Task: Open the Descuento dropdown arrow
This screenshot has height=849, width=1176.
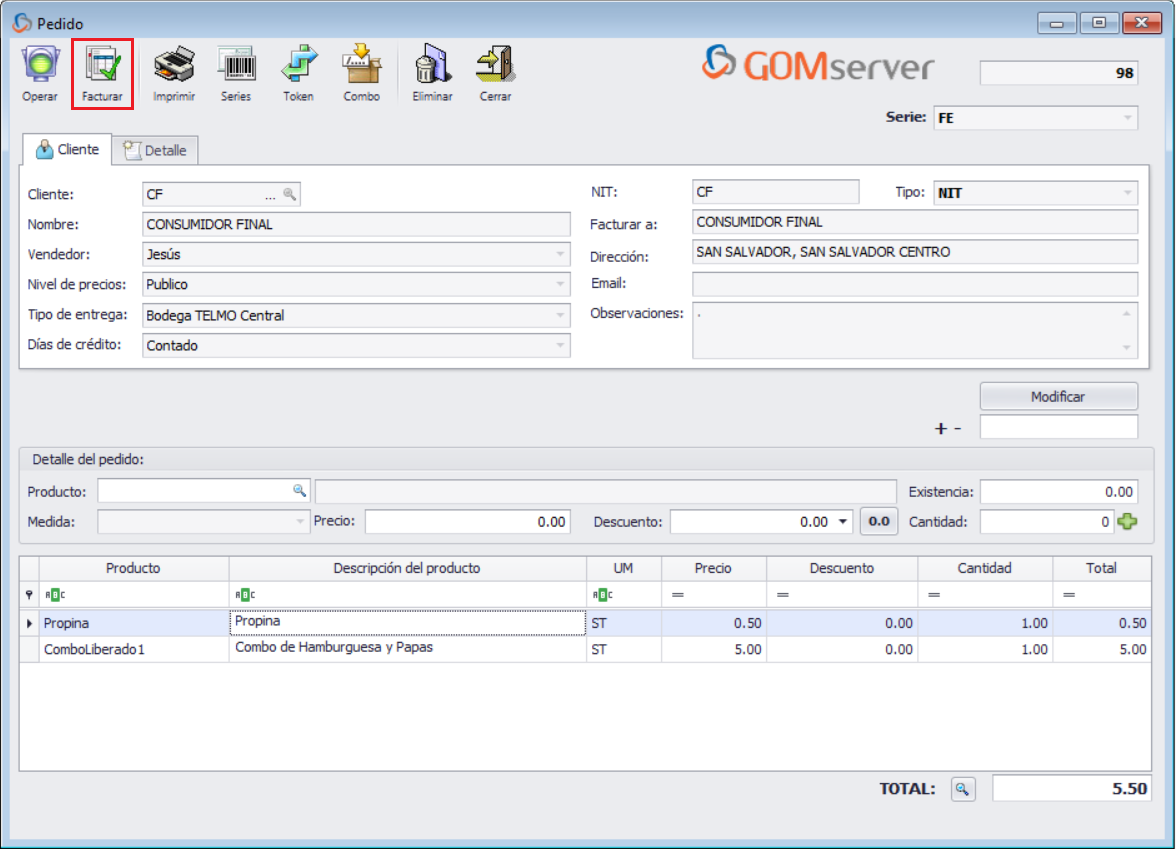Action: (x=842, y=521)
